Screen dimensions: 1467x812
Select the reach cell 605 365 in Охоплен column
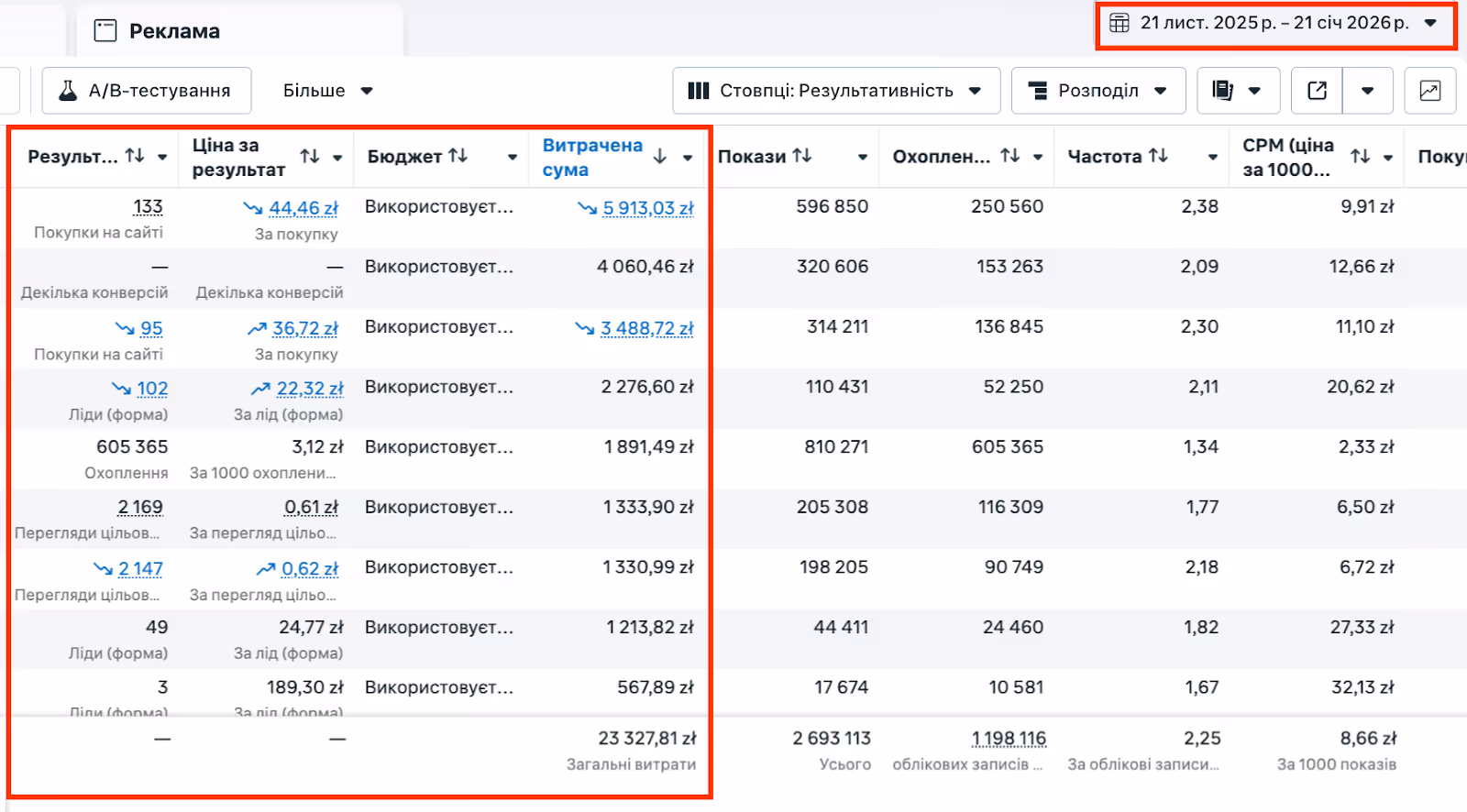(1008, 447)
